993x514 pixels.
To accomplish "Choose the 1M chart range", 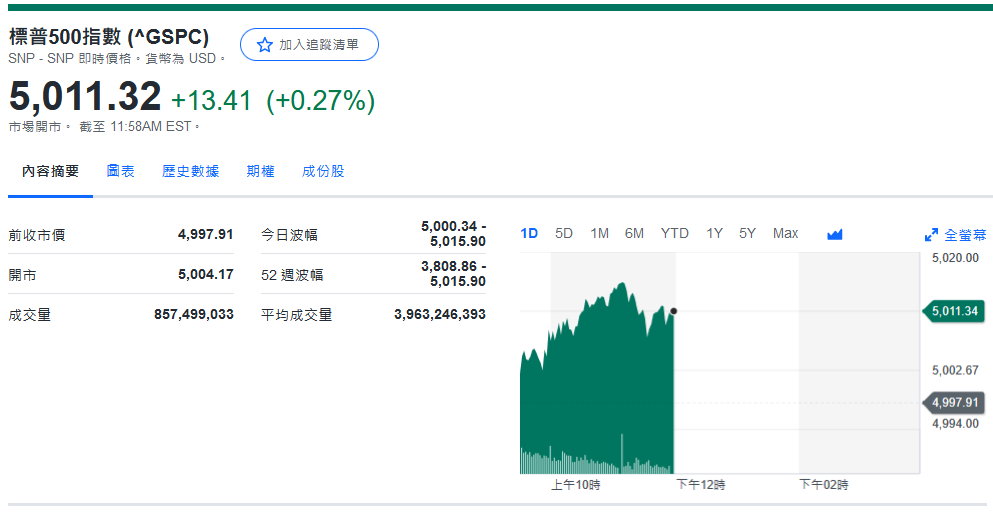I will (599, 233).
